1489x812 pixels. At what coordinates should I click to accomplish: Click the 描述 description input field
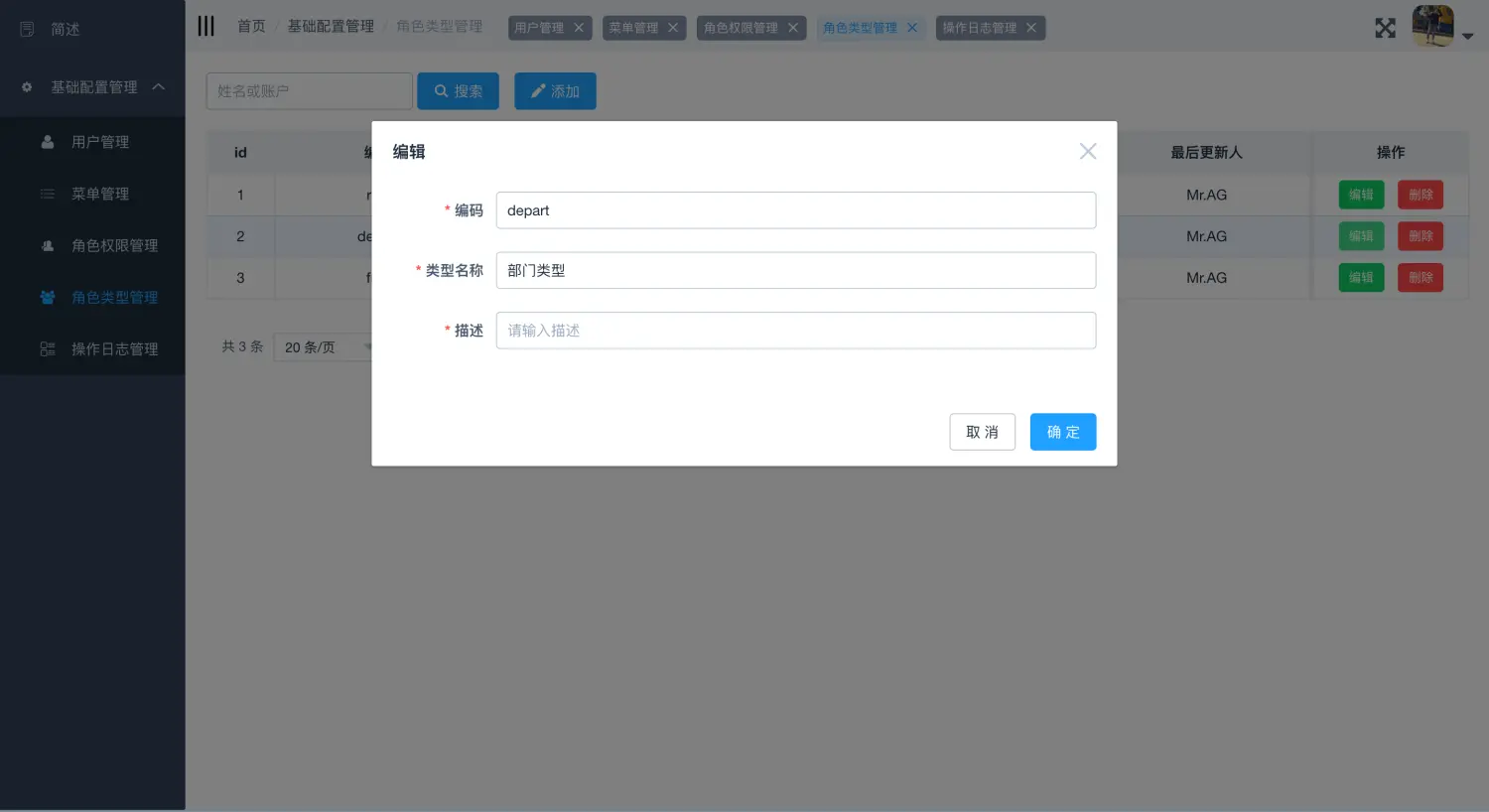click(796, 331)
